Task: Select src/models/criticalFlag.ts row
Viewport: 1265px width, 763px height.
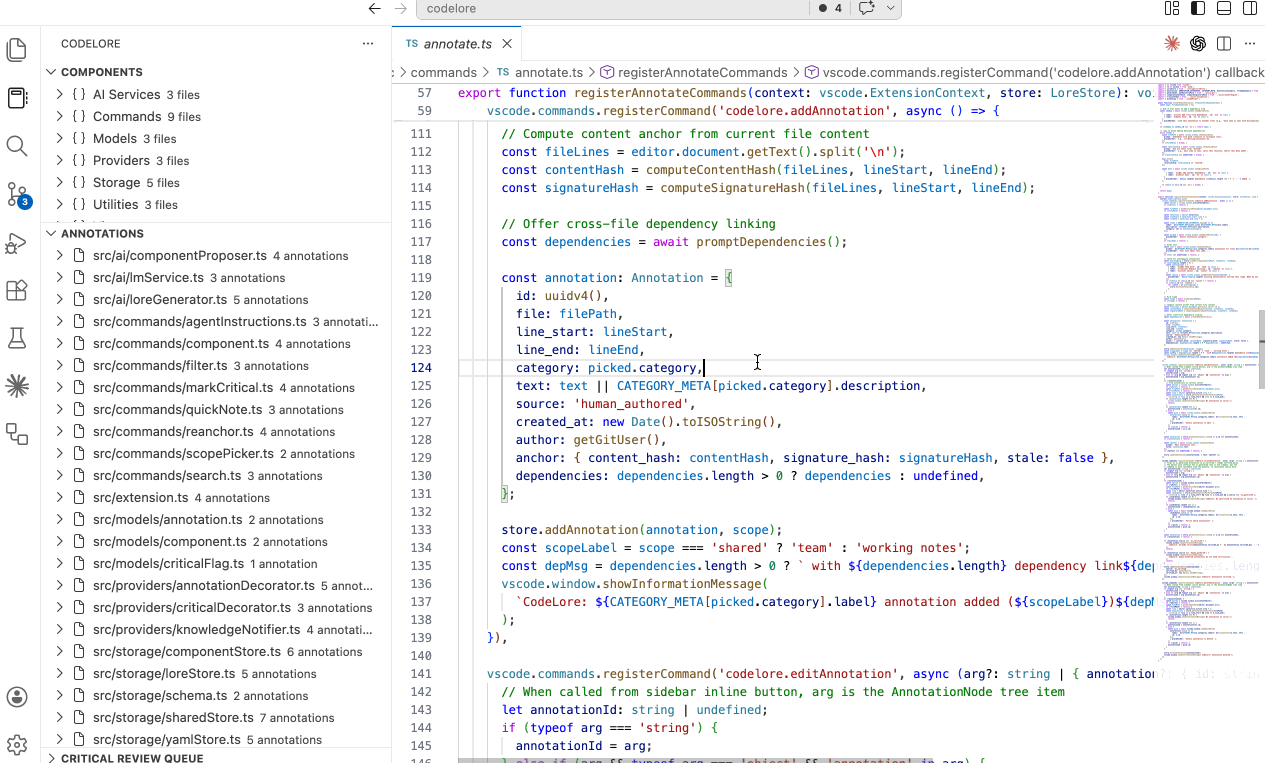Action: [x=216, y=563]
